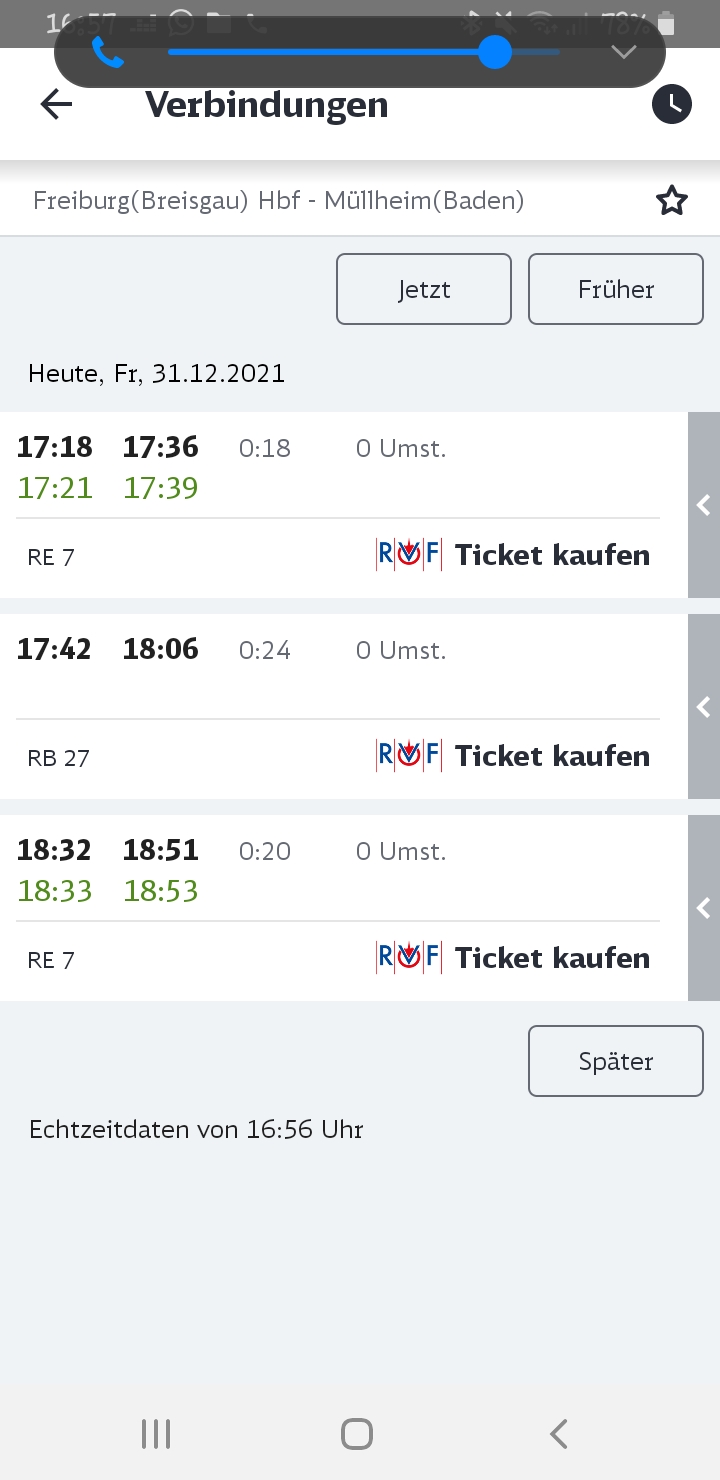Screen dimensions: 720x1480
Task: Expand side arrow for 18:32 RE 7 connection
Action: [704, 908]
